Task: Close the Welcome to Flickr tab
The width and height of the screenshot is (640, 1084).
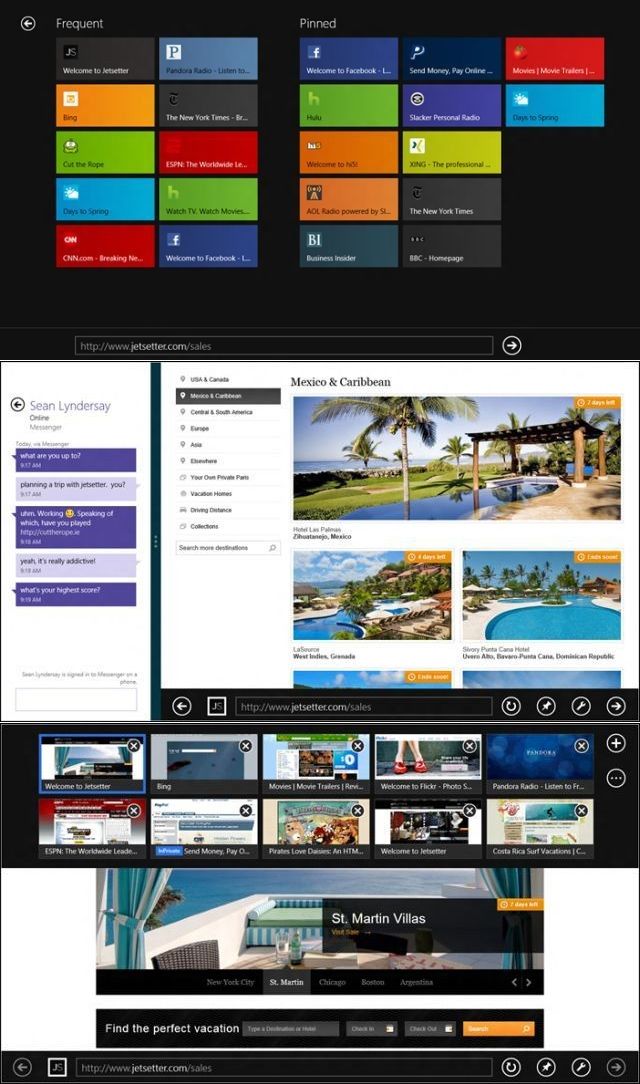Action: 469,746
